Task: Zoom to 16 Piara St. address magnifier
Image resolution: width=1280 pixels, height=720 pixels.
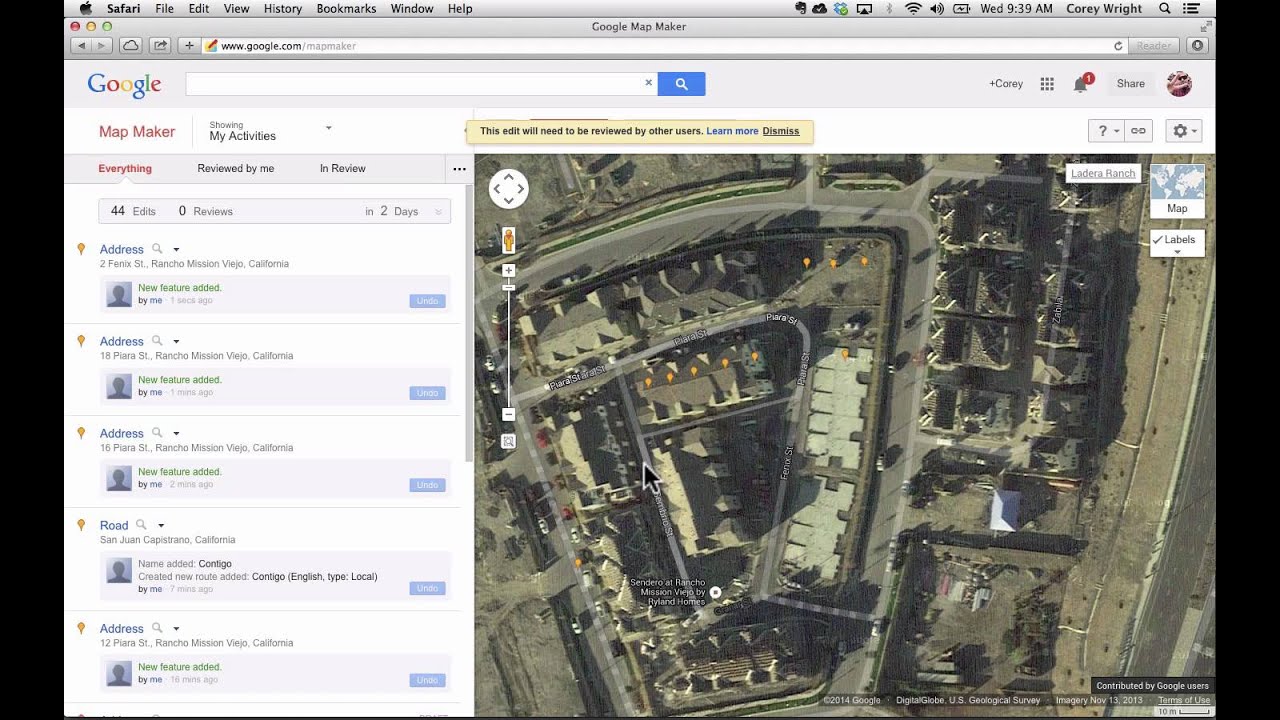Action: click(157, 433)
